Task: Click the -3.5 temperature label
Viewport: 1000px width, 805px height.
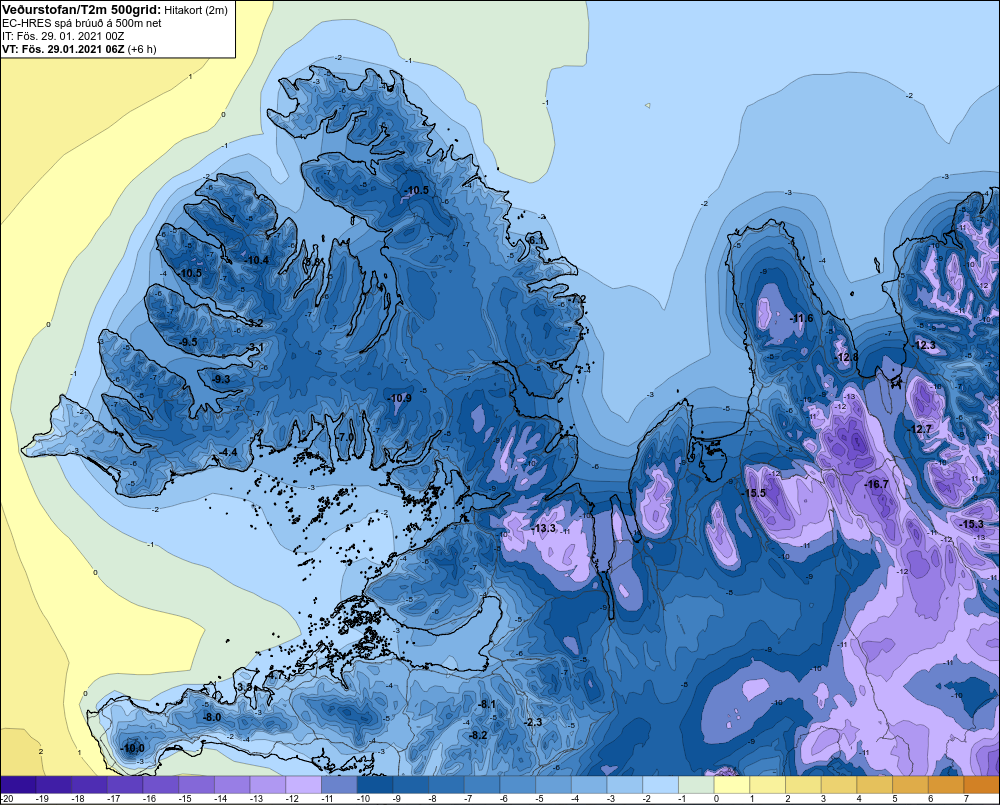Action: 244,687
